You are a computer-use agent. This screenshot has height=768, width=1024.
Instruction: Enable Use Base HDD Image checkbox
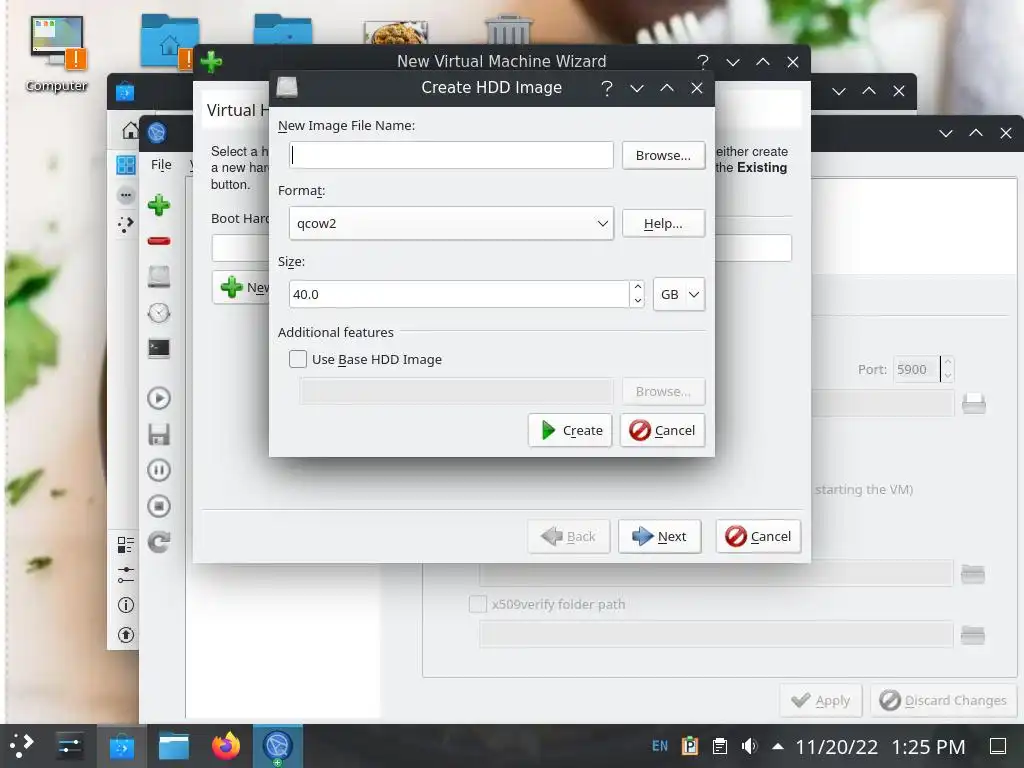coord(298,359)
